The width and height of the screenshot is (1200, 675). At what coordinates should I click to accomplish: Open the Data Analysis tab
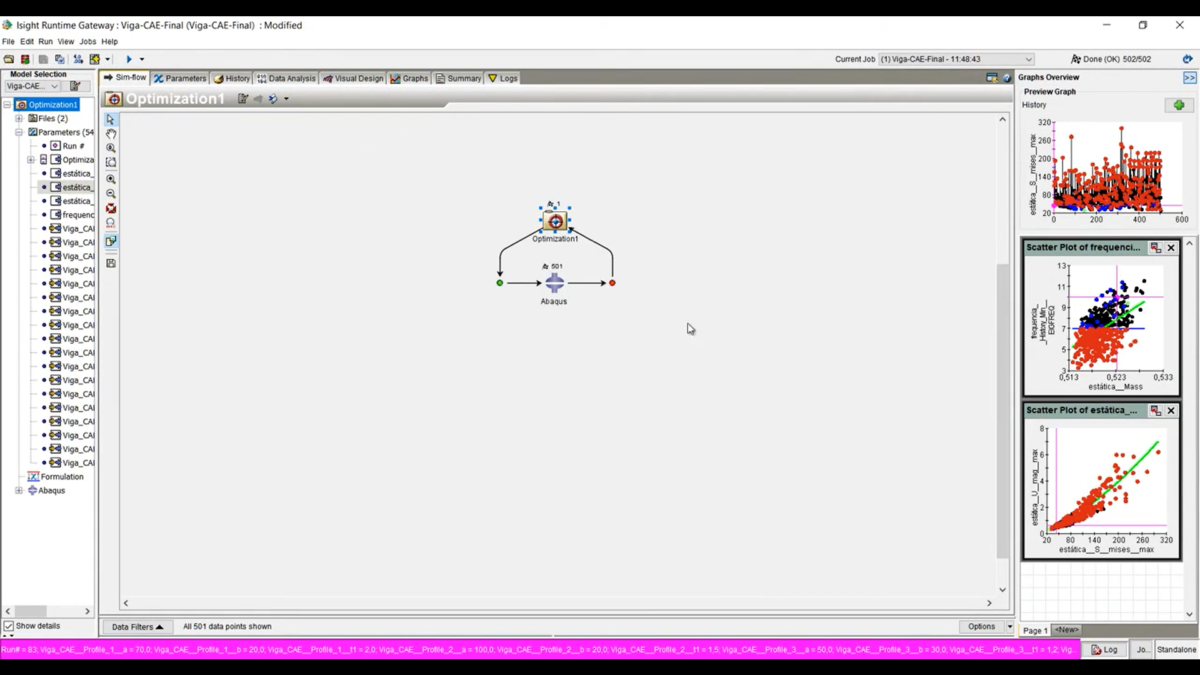(286, 78)
